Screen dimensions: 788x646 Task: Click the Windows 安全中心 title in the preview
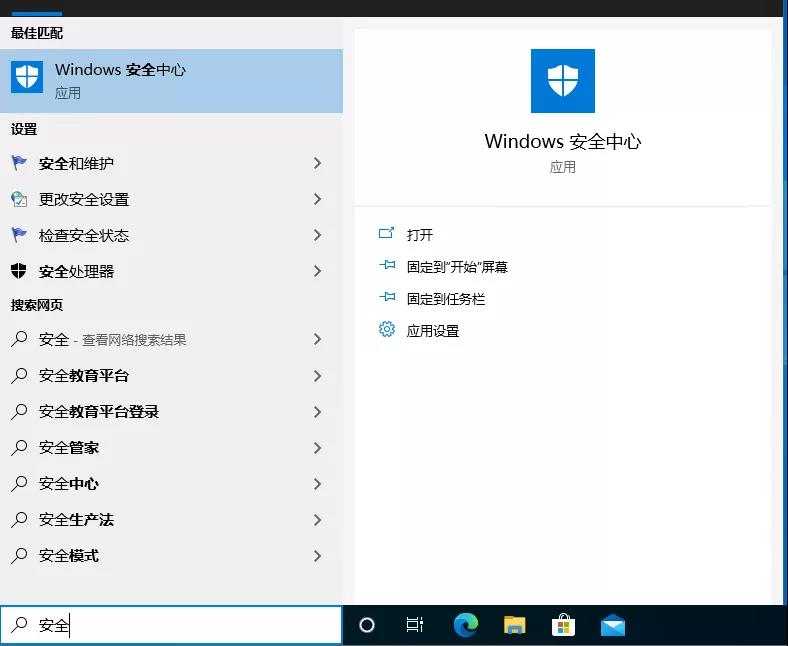pos(562,141)
